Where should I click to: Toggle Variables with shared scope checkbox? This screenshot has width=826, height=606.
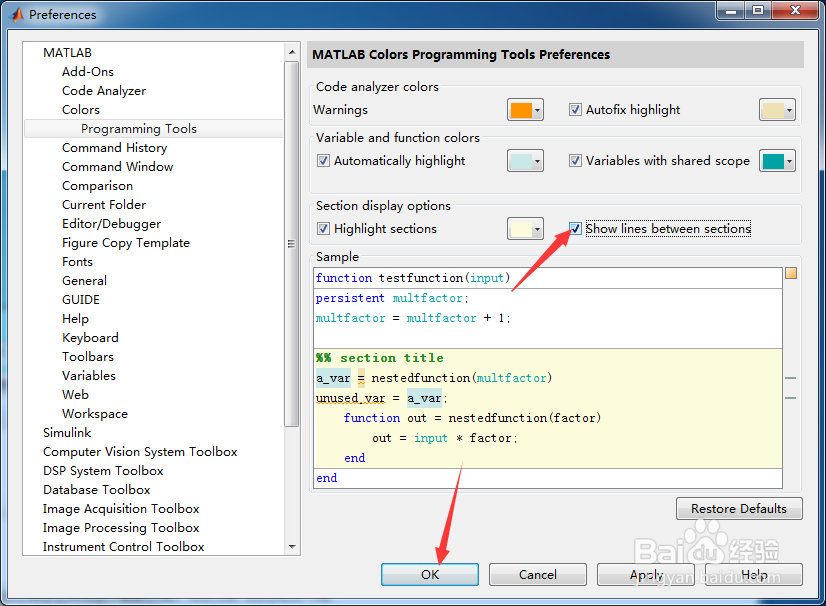coord(575,161)
